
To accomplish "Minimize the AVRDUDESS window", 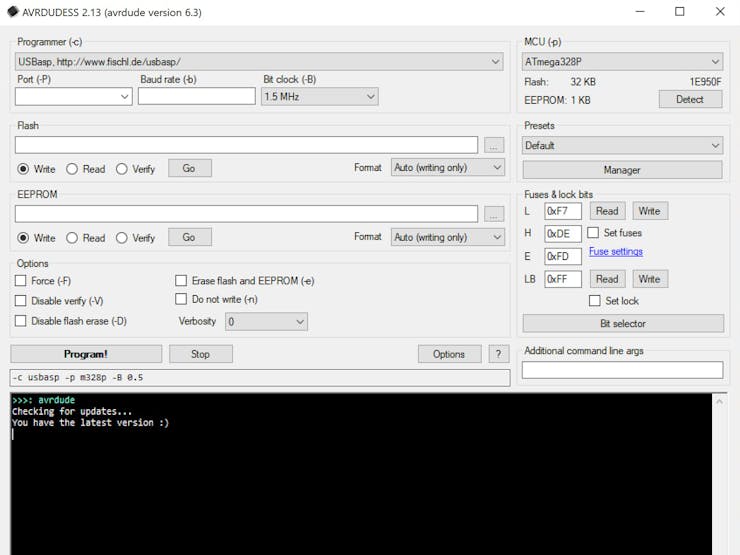I will (640, 12).
